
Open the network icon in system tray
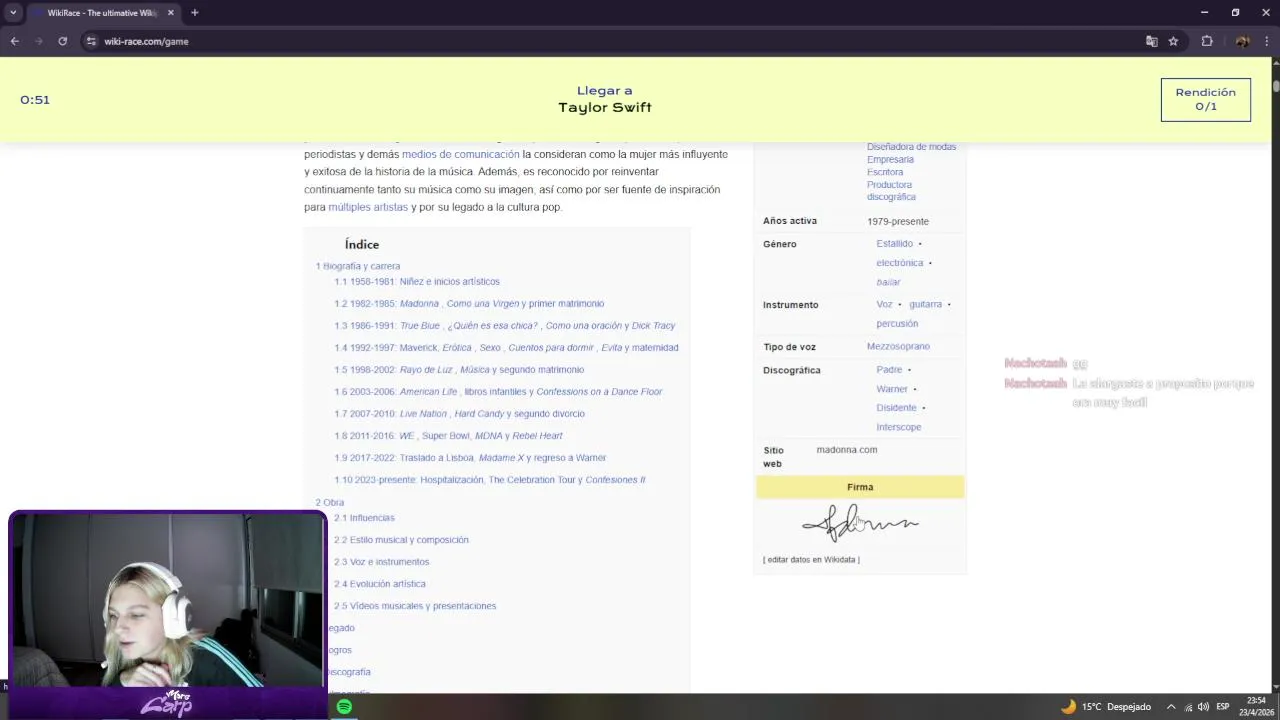click(x=1188, y=707)
